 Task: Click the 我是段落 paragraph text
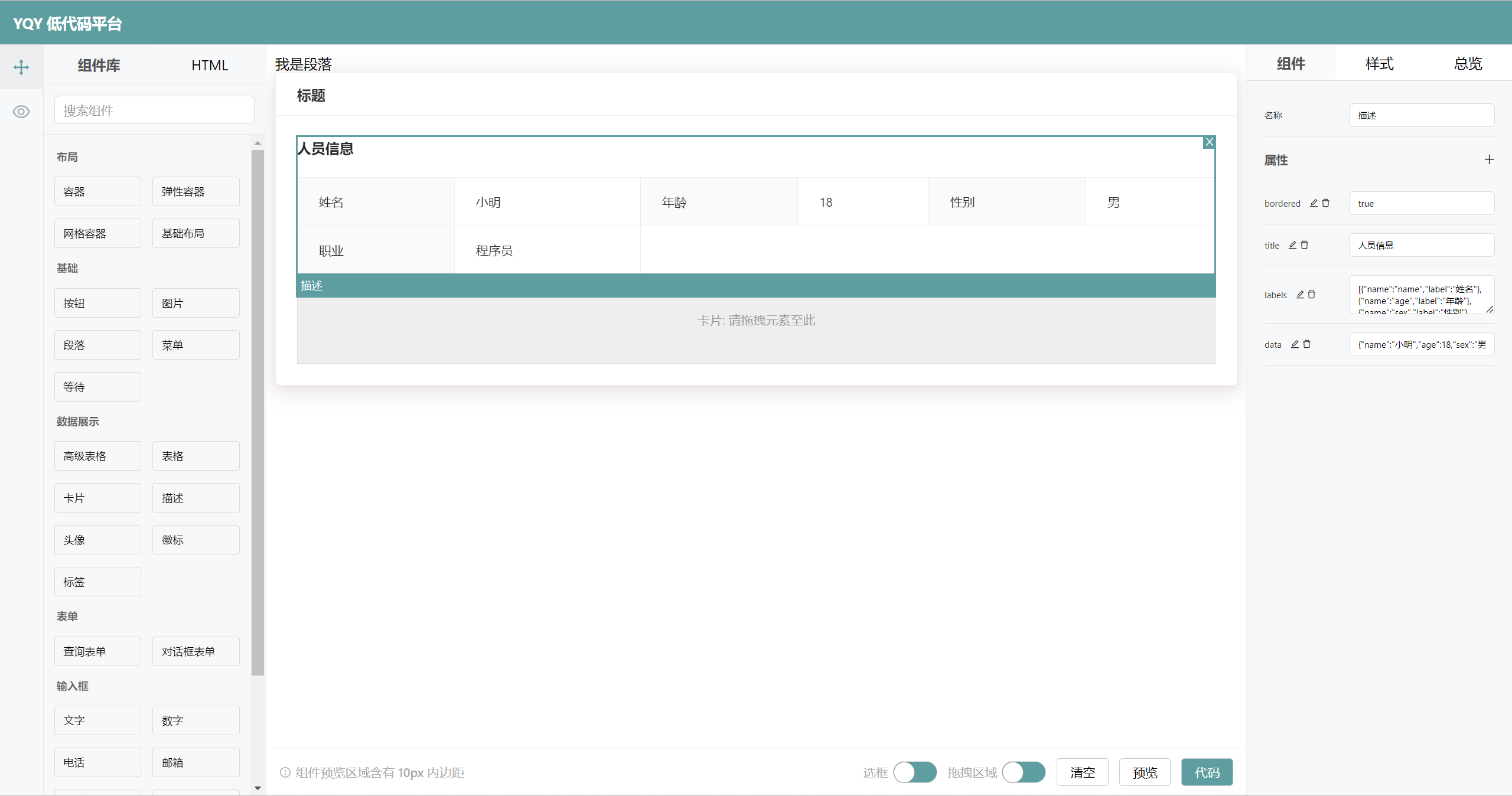[x=304, y=64]
